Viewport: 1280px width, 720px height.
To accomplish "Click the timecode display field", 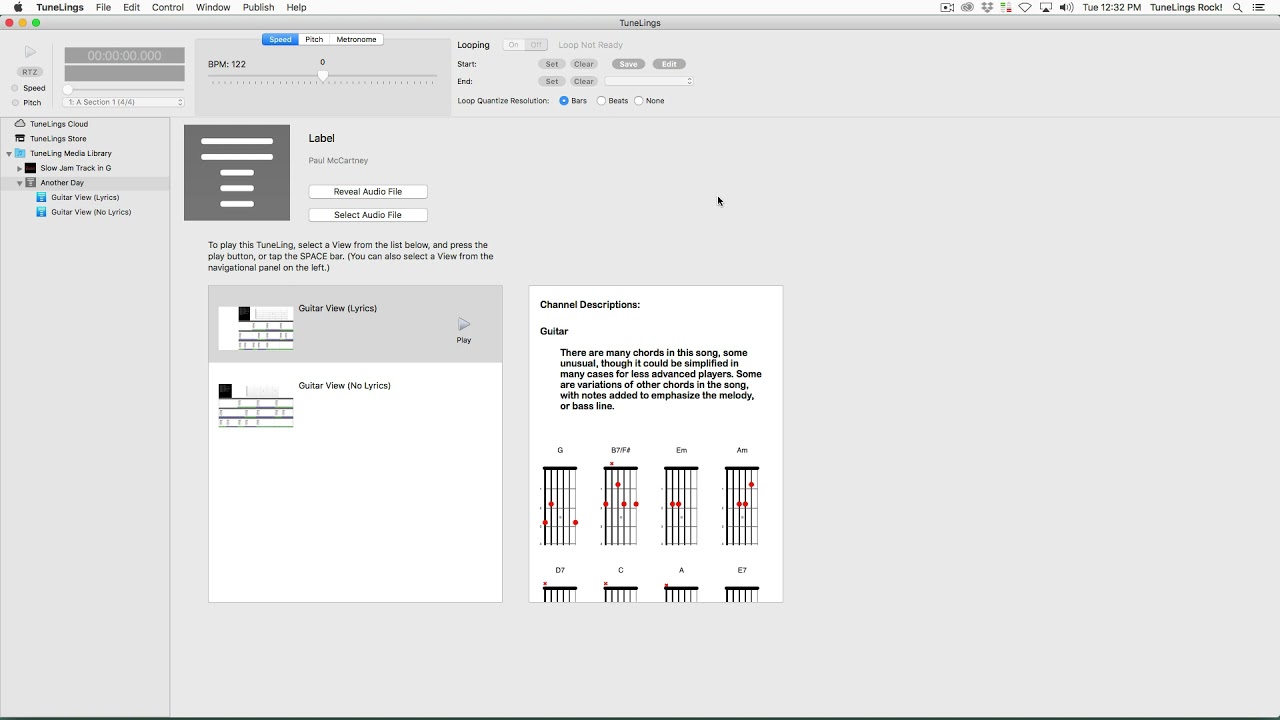I will [125, 56].
